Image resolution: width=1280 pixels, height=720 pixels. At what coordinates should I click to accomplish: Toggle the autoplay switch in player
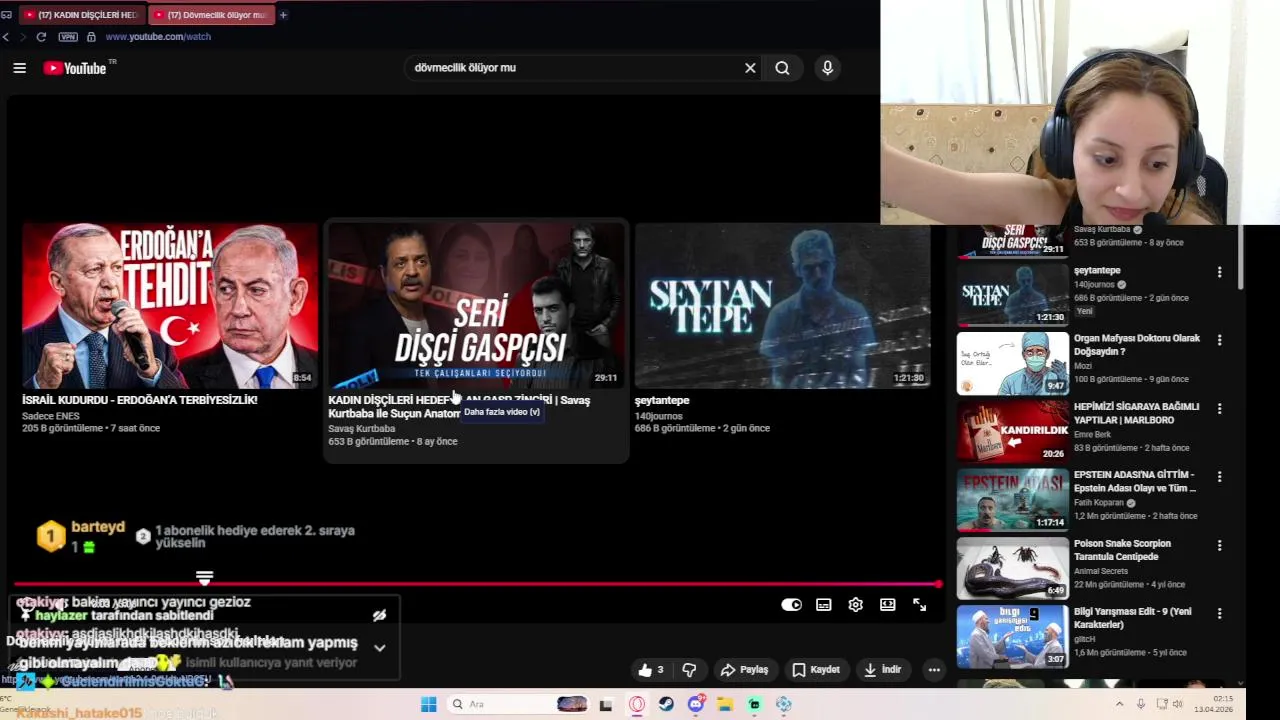791,605
